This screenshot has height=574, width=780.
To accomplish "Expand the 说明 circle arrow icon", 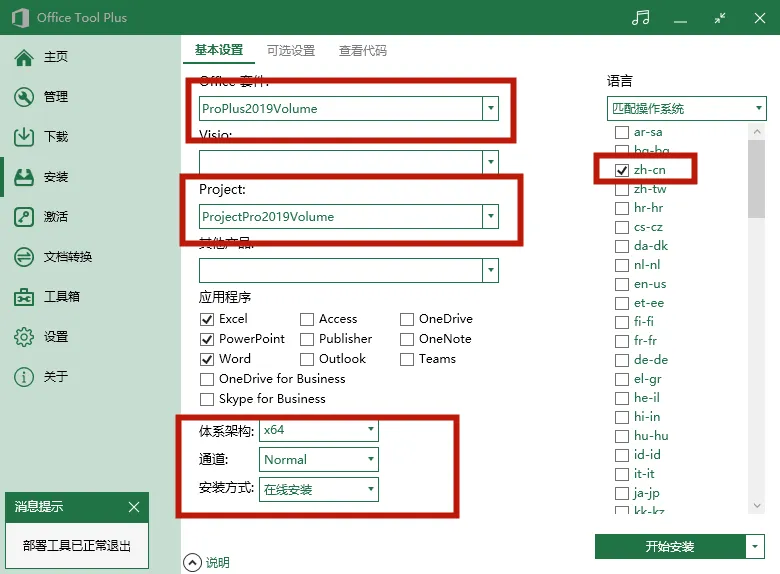I will tap(193, 563).
